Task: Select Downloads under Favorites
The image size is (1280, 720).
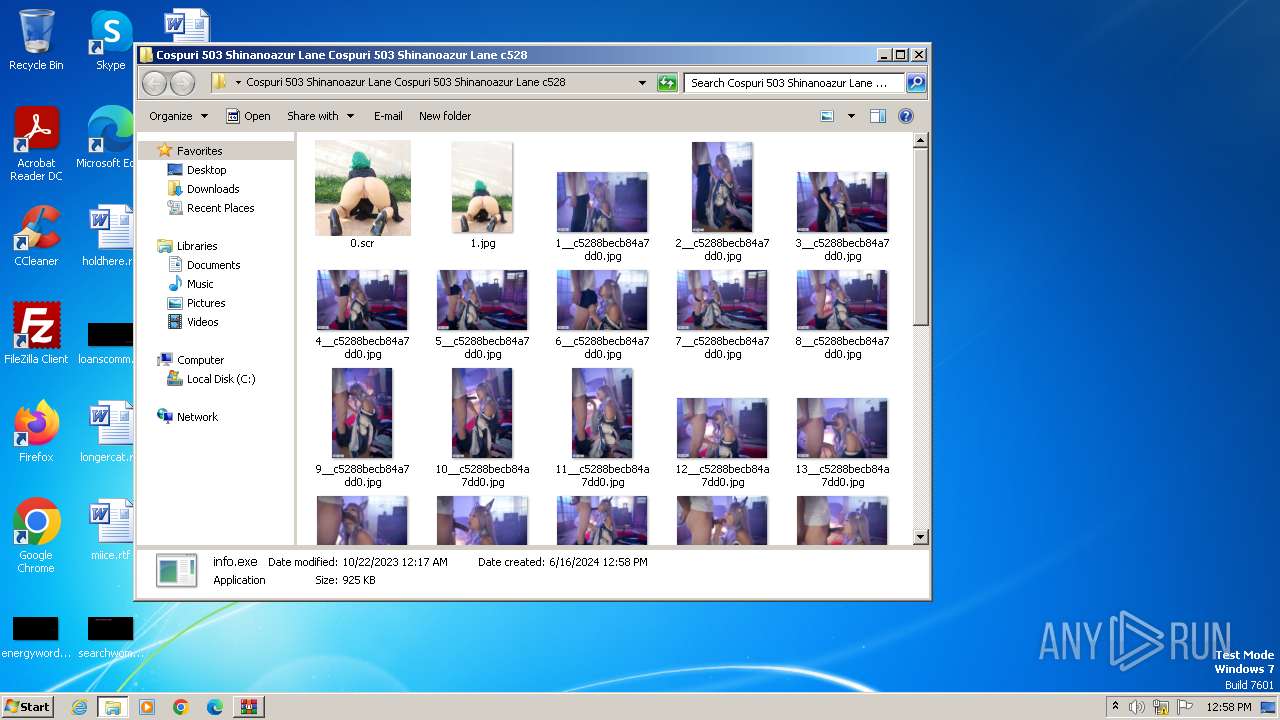Action: click(x=213, y=189)
